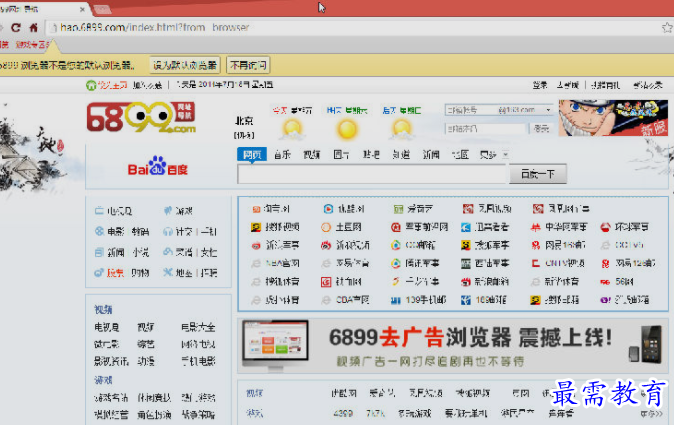Open 腾讯军事 site shortcut
674x425 pixels.
click(415, 263)
